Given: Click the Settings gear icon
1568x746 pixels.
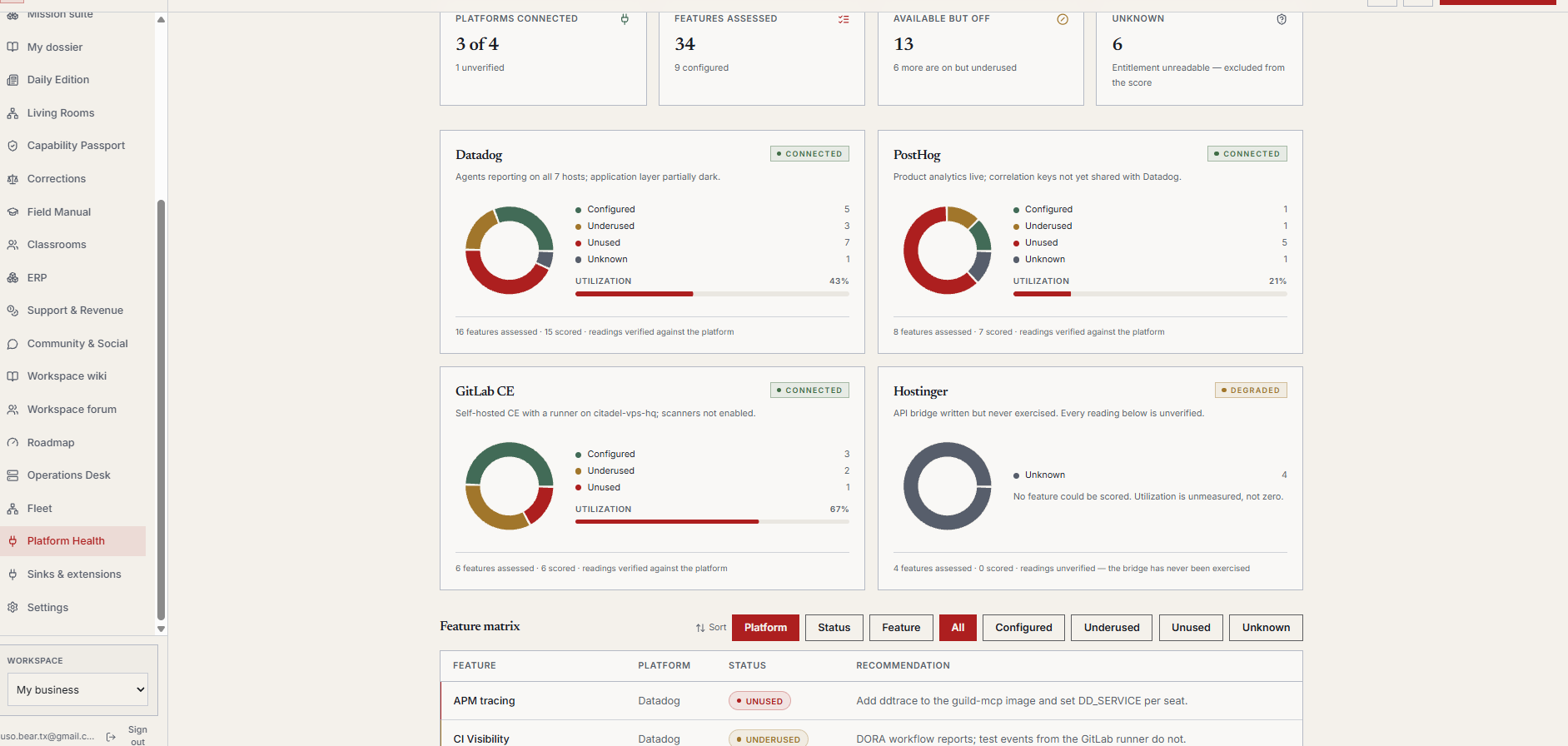Looking at the screenshot, I should (x=12, y=608).
